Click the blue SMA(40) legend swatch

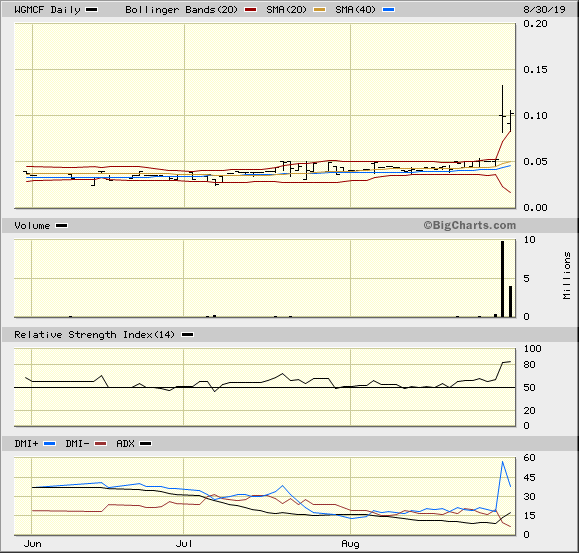click(388, 10)
